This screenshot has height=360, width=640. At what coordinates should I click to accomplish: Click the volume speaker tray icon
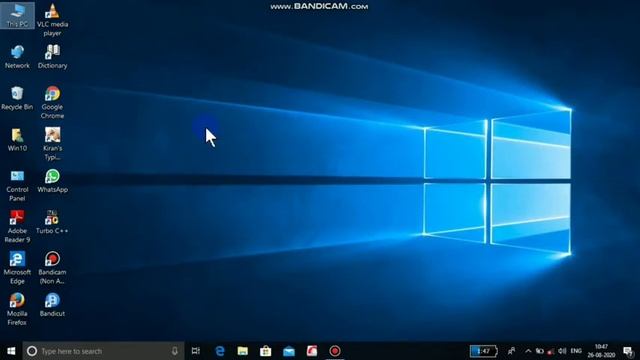(x=562, y=351)
